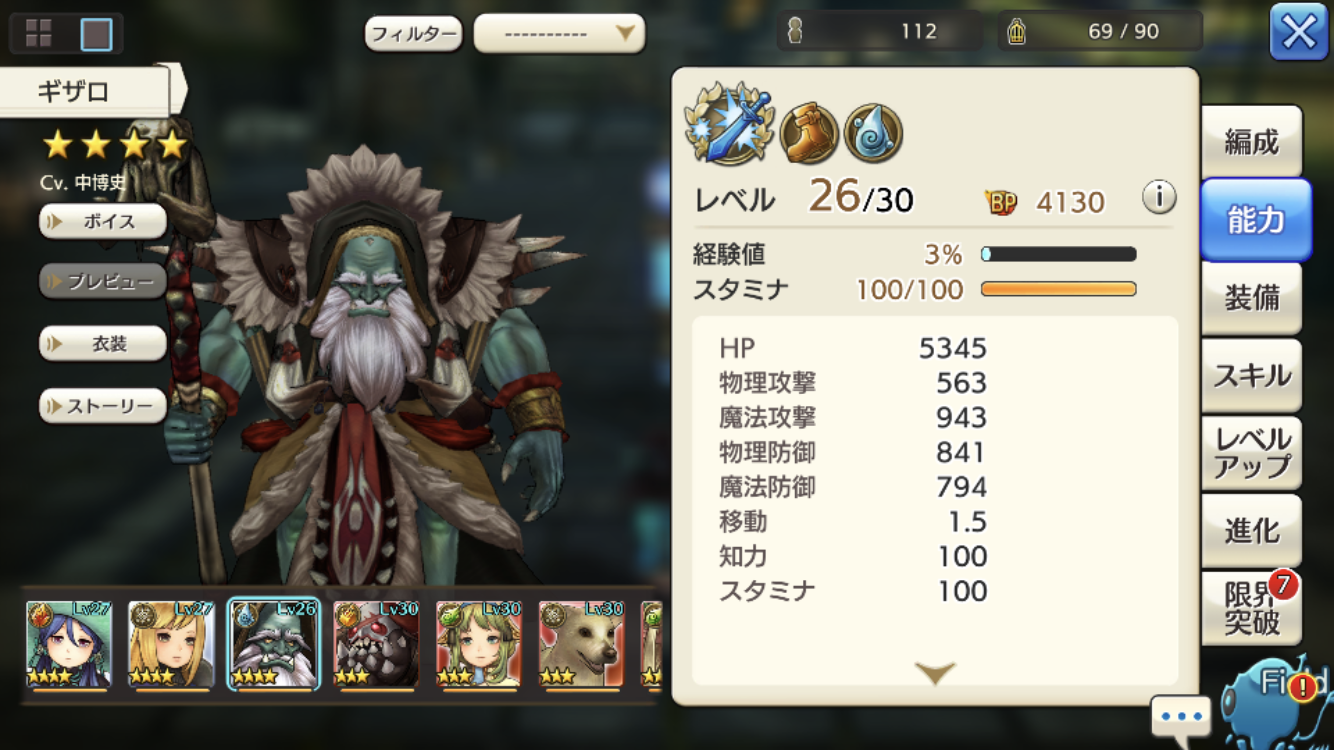Expand more stats with down arrow
Viewport: 1334px width, 750px height.
pos(935,672)
